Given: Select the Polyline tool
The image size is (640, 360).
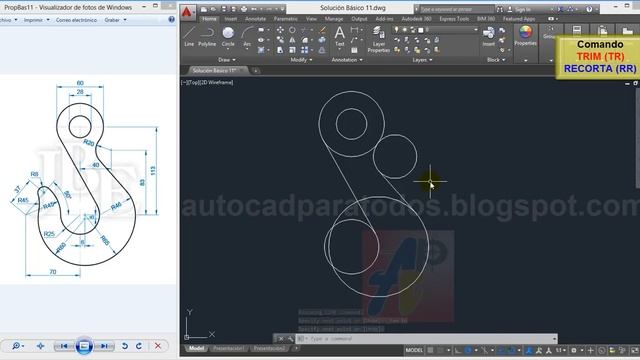Looking at the screenshot, I should click(207, 36).
